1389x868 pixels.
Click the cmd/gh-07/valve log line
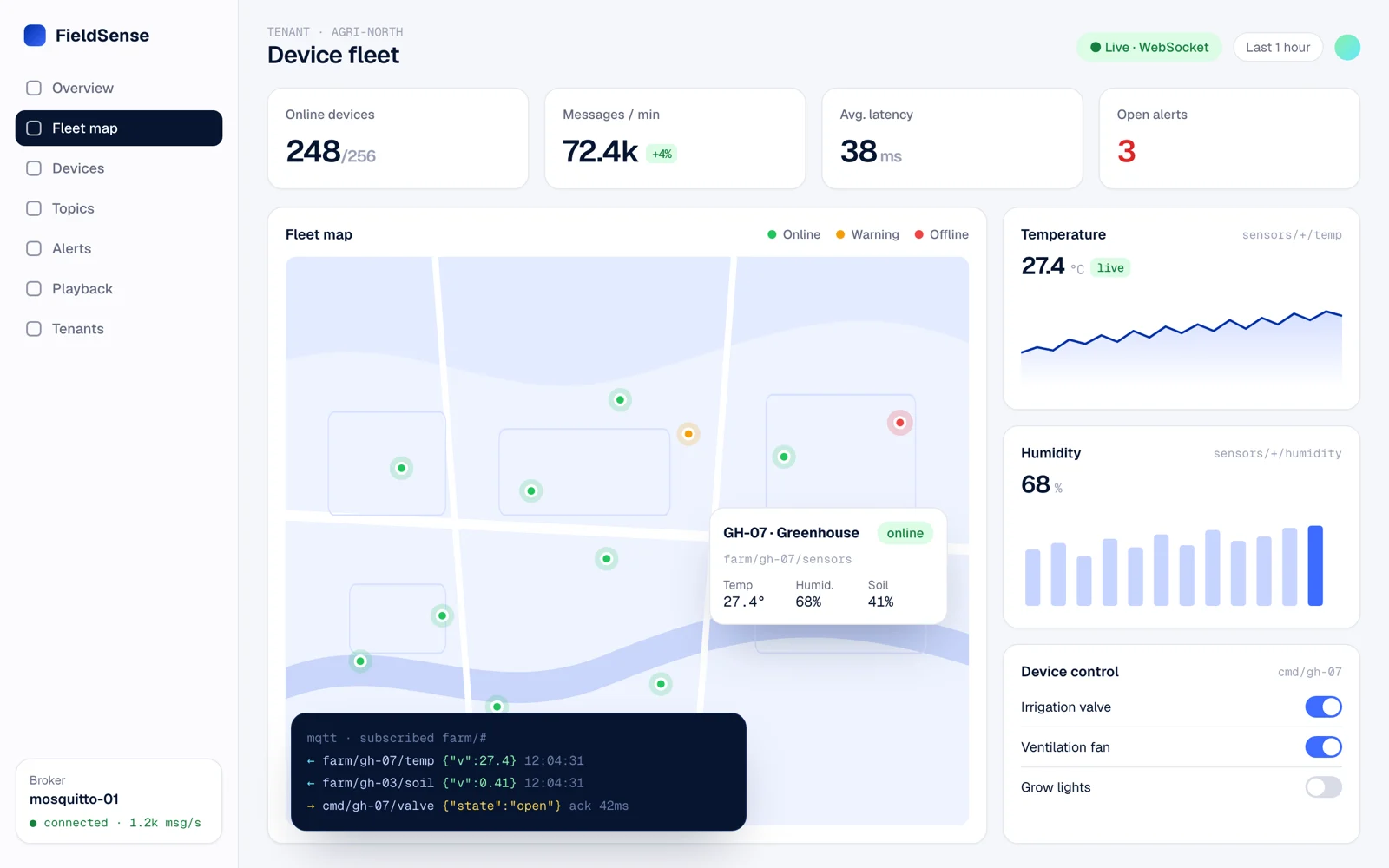pos(468,806)
